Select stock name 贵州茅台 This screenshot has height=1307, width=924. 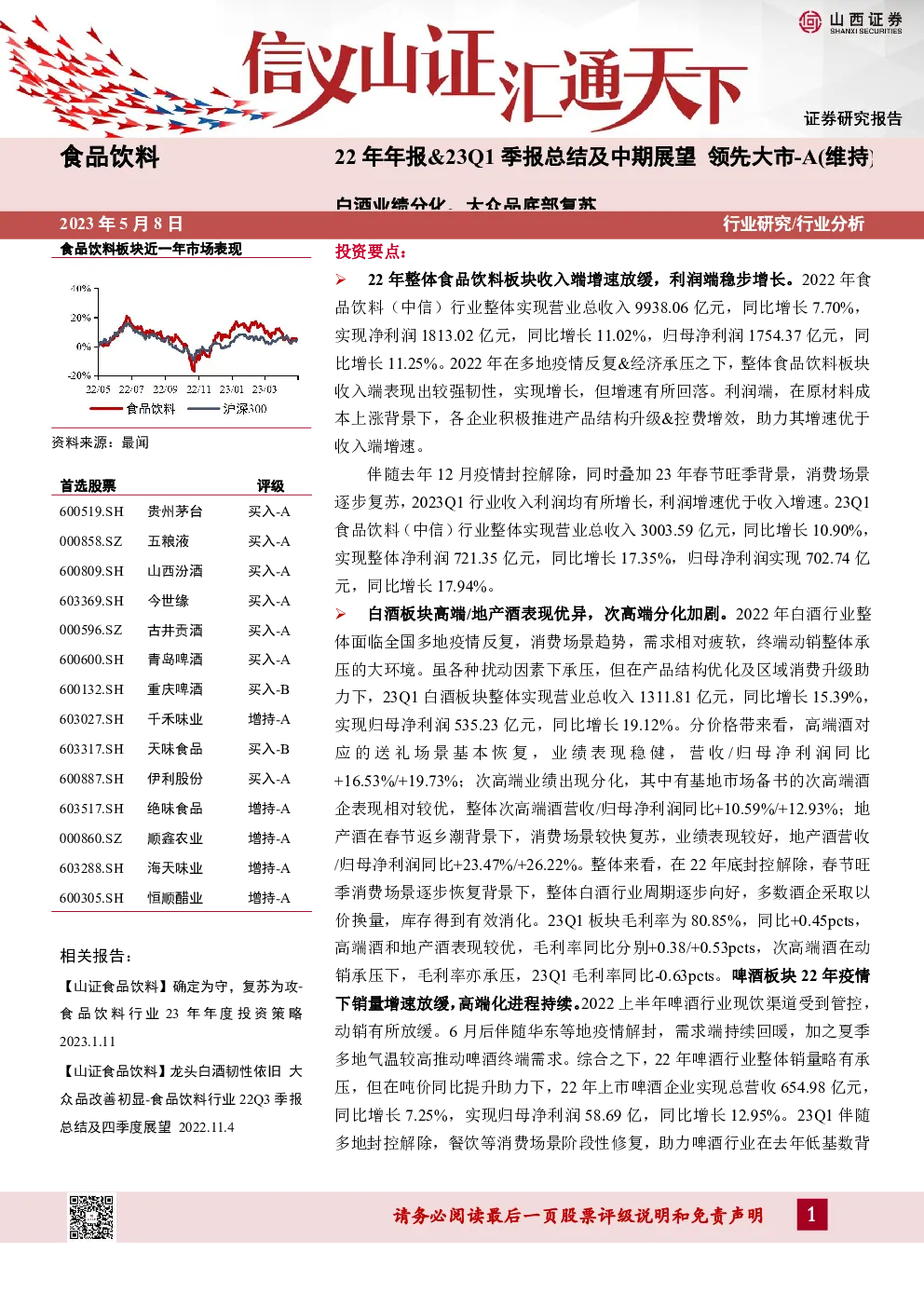tap(174, 511)
